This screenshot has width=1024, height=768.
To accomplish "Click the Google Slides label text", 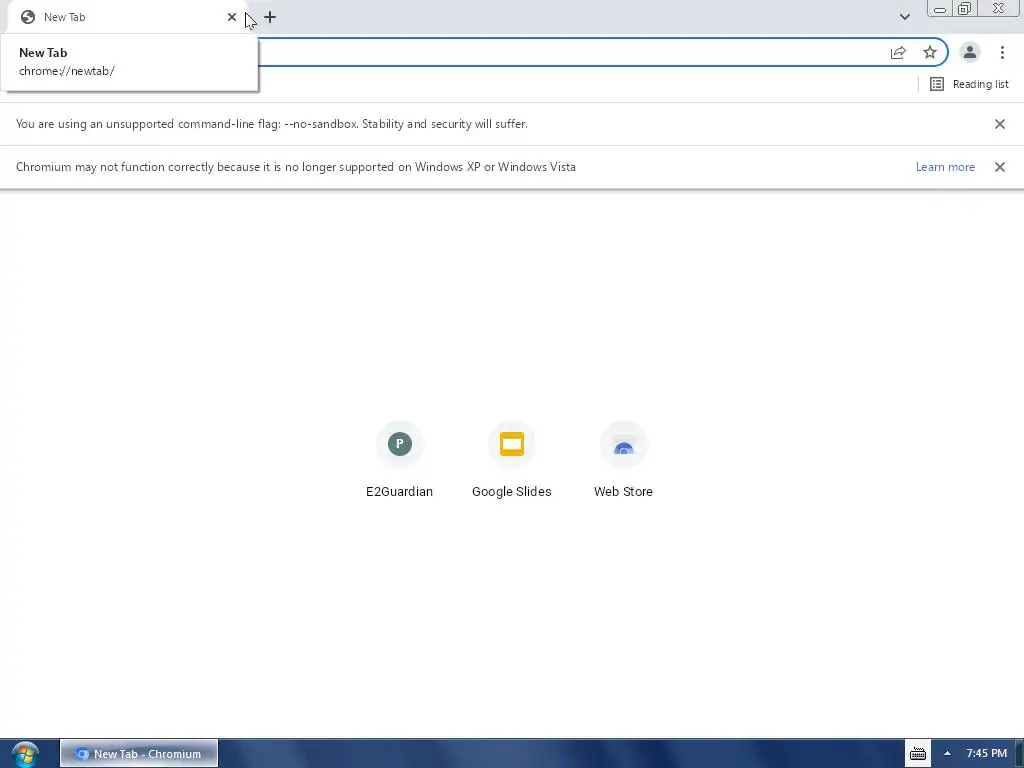I will pos(511,492).
